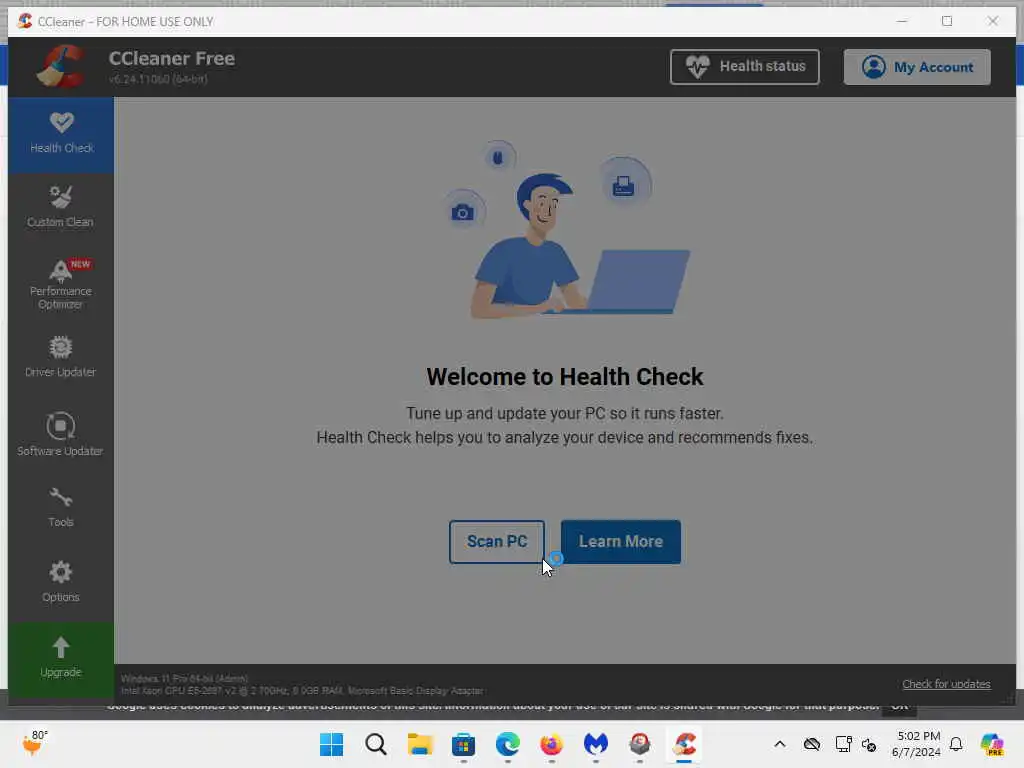The width and height of the screenshot is (1024, 768).
Task: Open Microsoft Store from taskbar
Action: (x=464, y=744)
